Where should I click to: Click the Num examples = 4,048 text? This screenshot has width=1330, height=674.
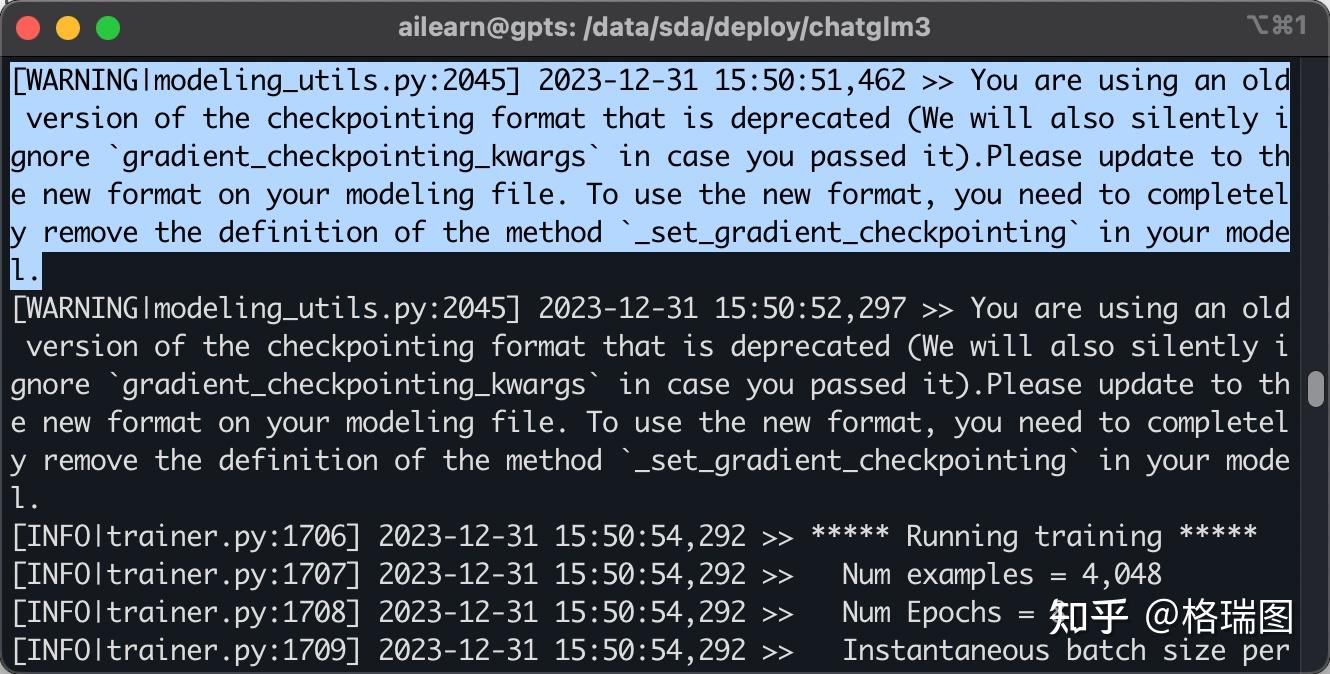pyautogui.click(x=1002, y=574)
